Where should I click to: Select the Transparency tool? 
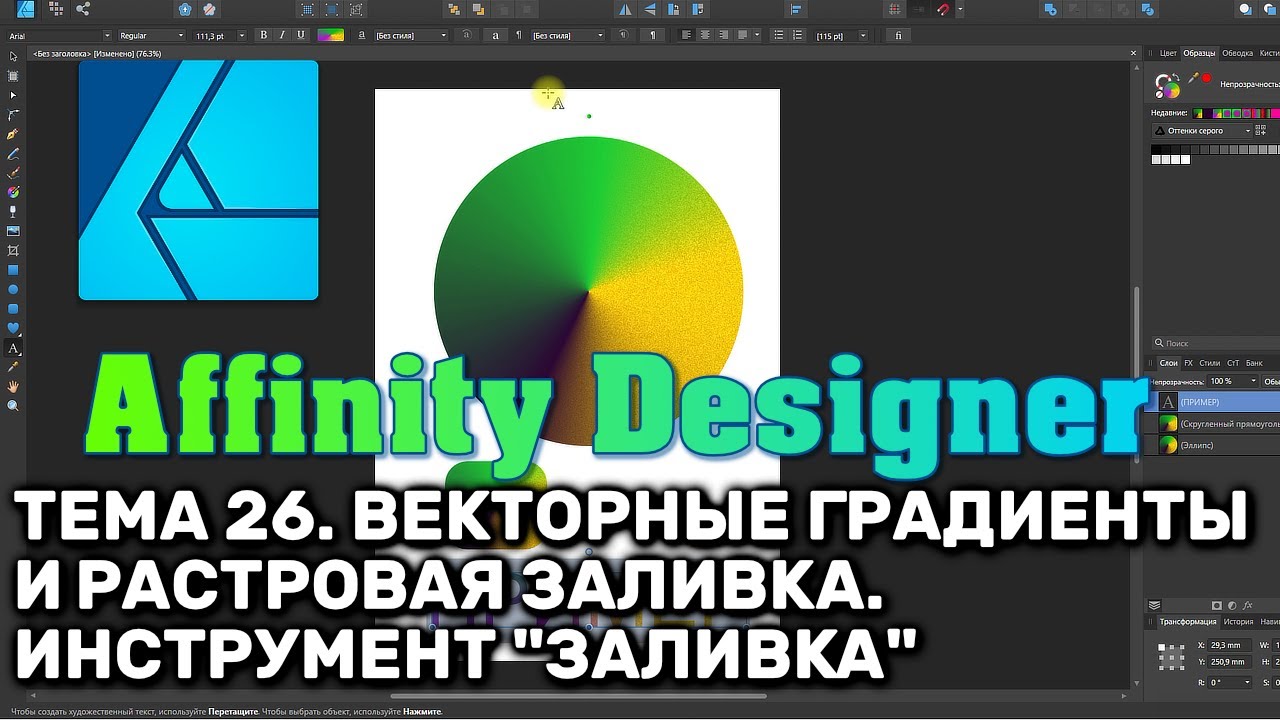(13, 211)
